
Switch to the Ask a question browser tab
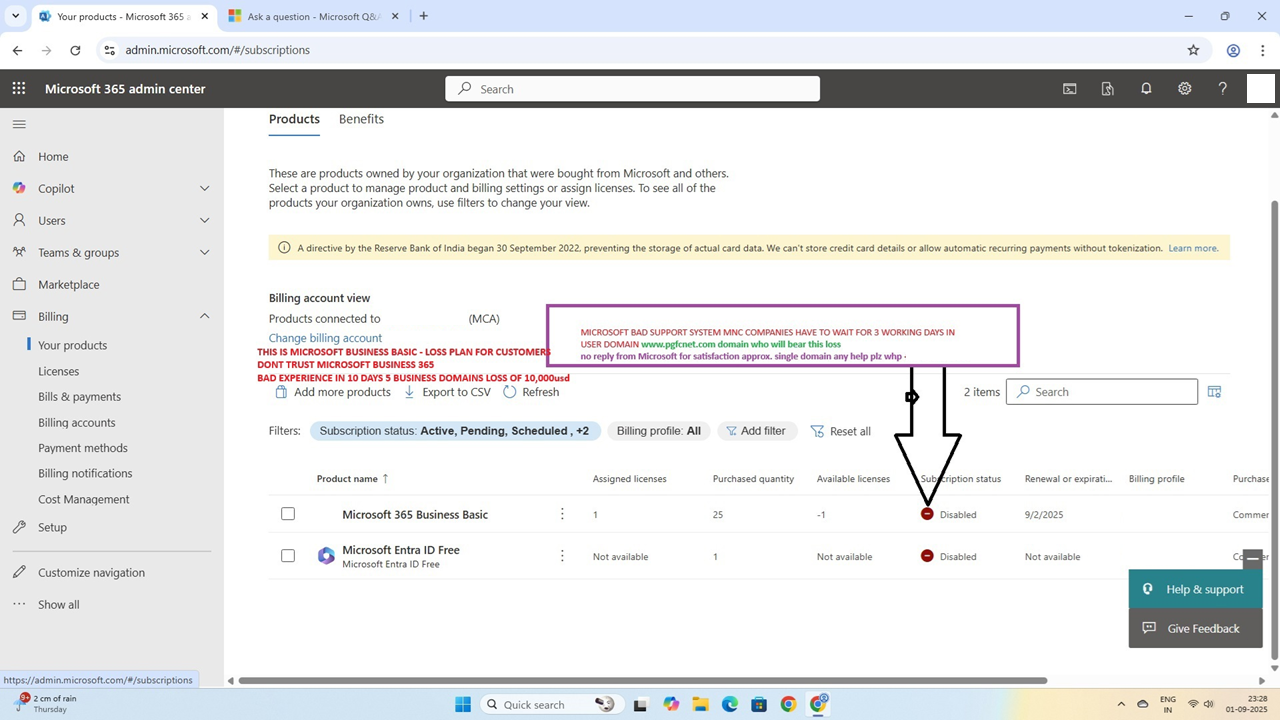[313, 16]
